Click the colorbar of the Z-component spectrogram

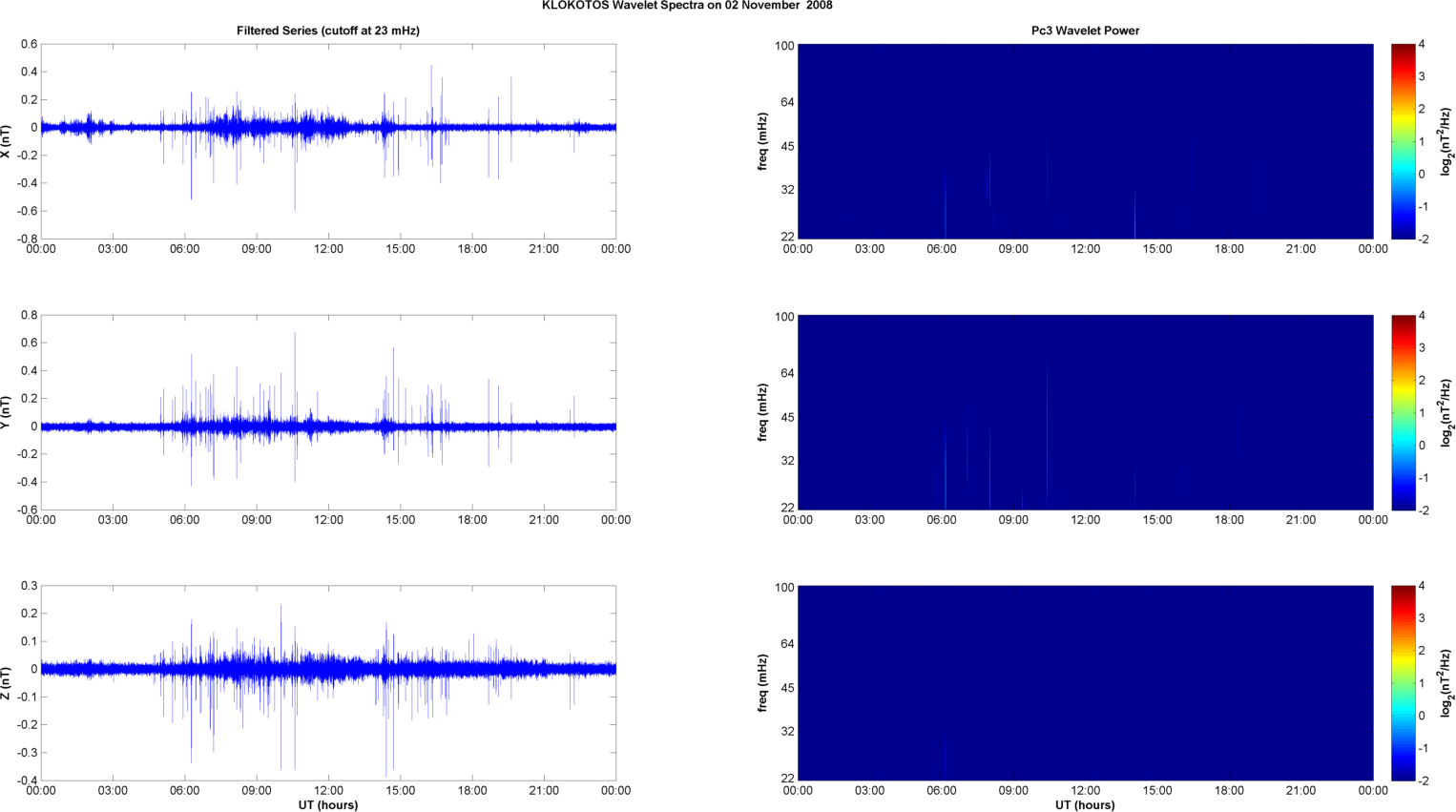click(x=1403, y=683)
